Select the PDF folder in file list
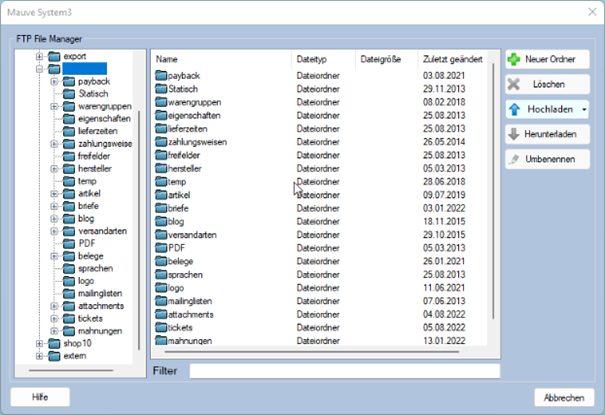Image resolution: width=605 pixels, height=415 pixels. tap(176, 247)
